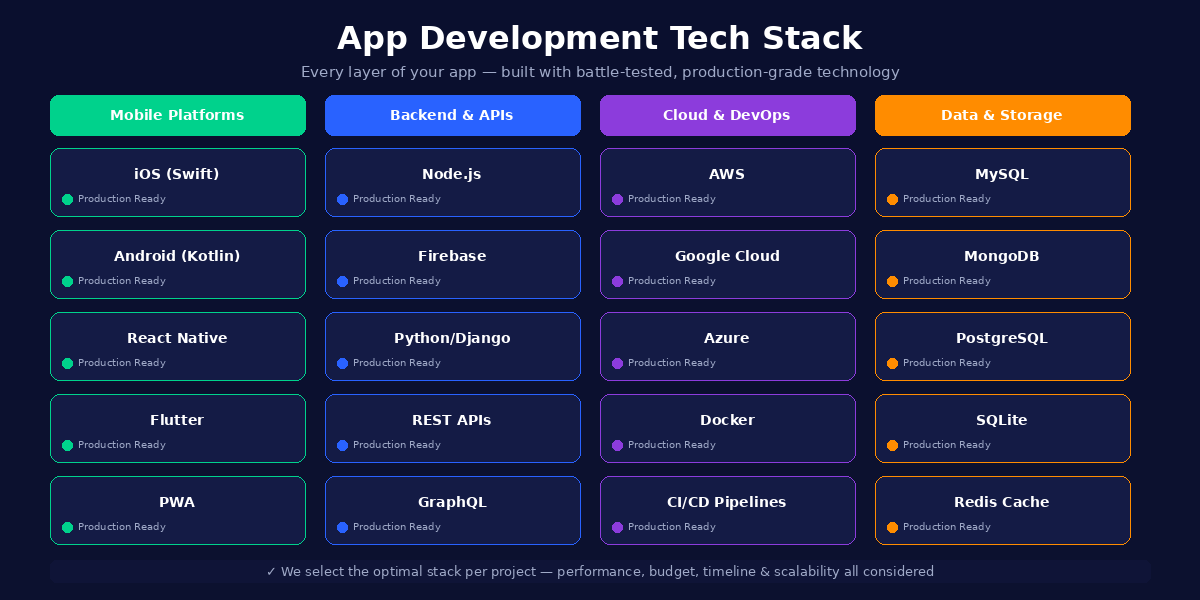Screen dimensions: 1200x600
Task: Click the purple status dot under Google Cloud
Action: tap(618, 281)
